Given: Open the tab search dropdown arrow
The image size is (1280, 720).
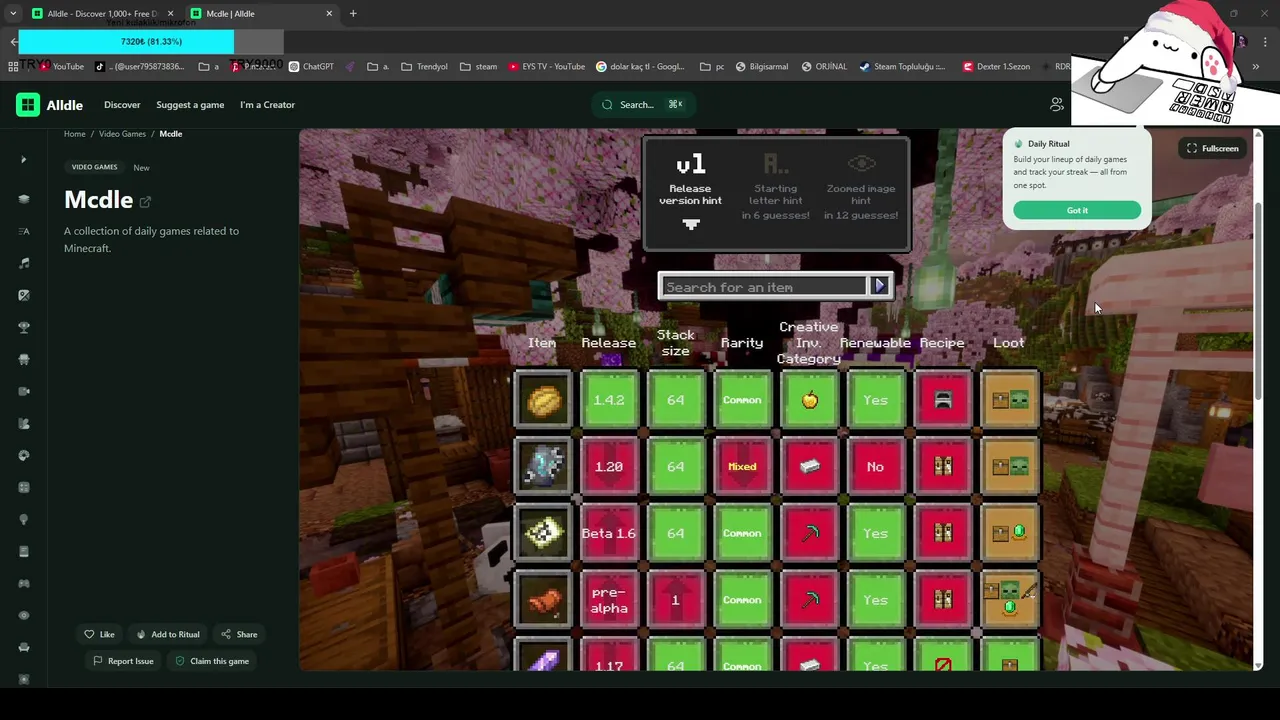Looking at the screenshot, I should click(12, 14).
